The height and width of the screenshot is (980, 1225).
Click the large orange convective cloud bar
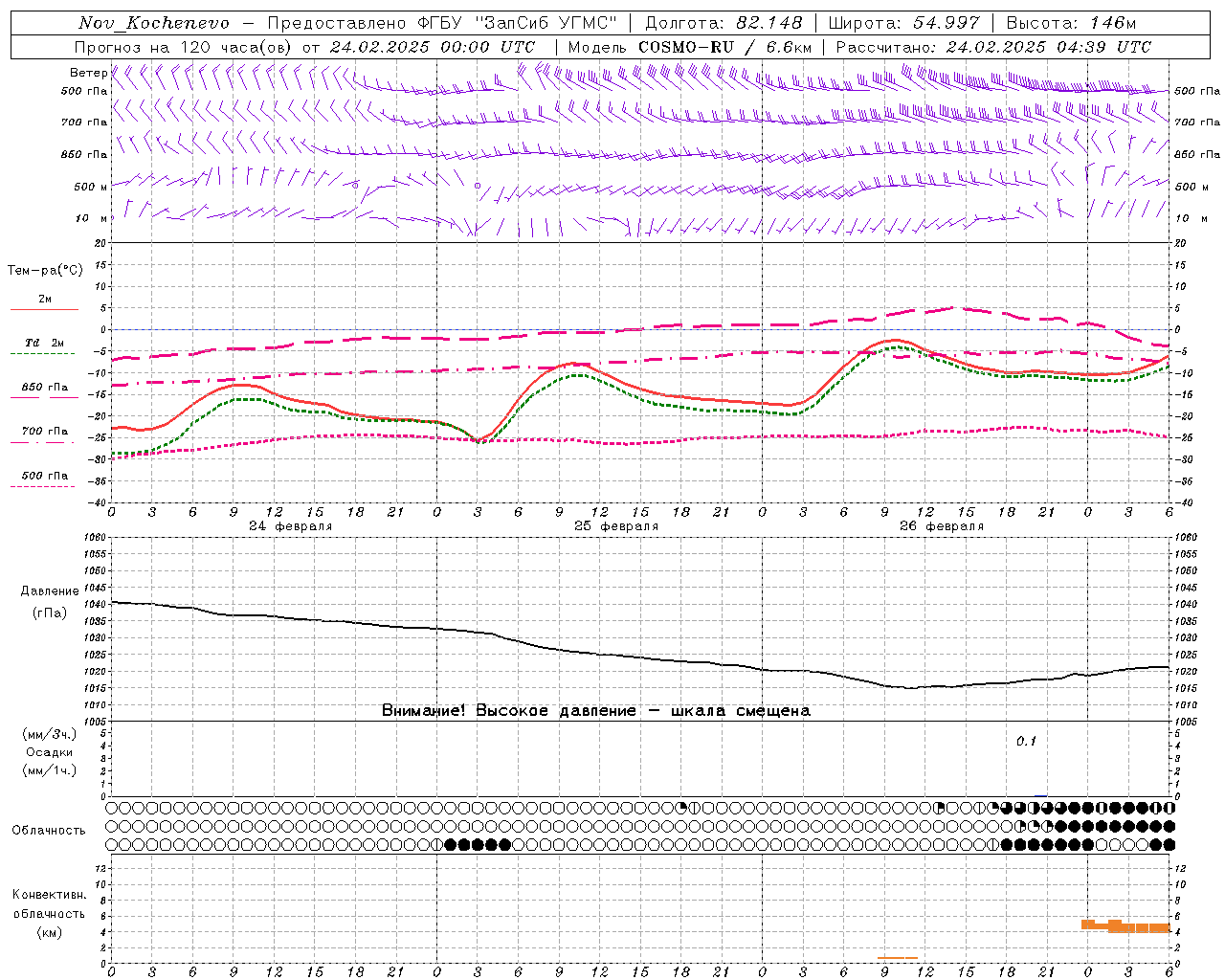pyautogui.click(x=1126, y=926)
